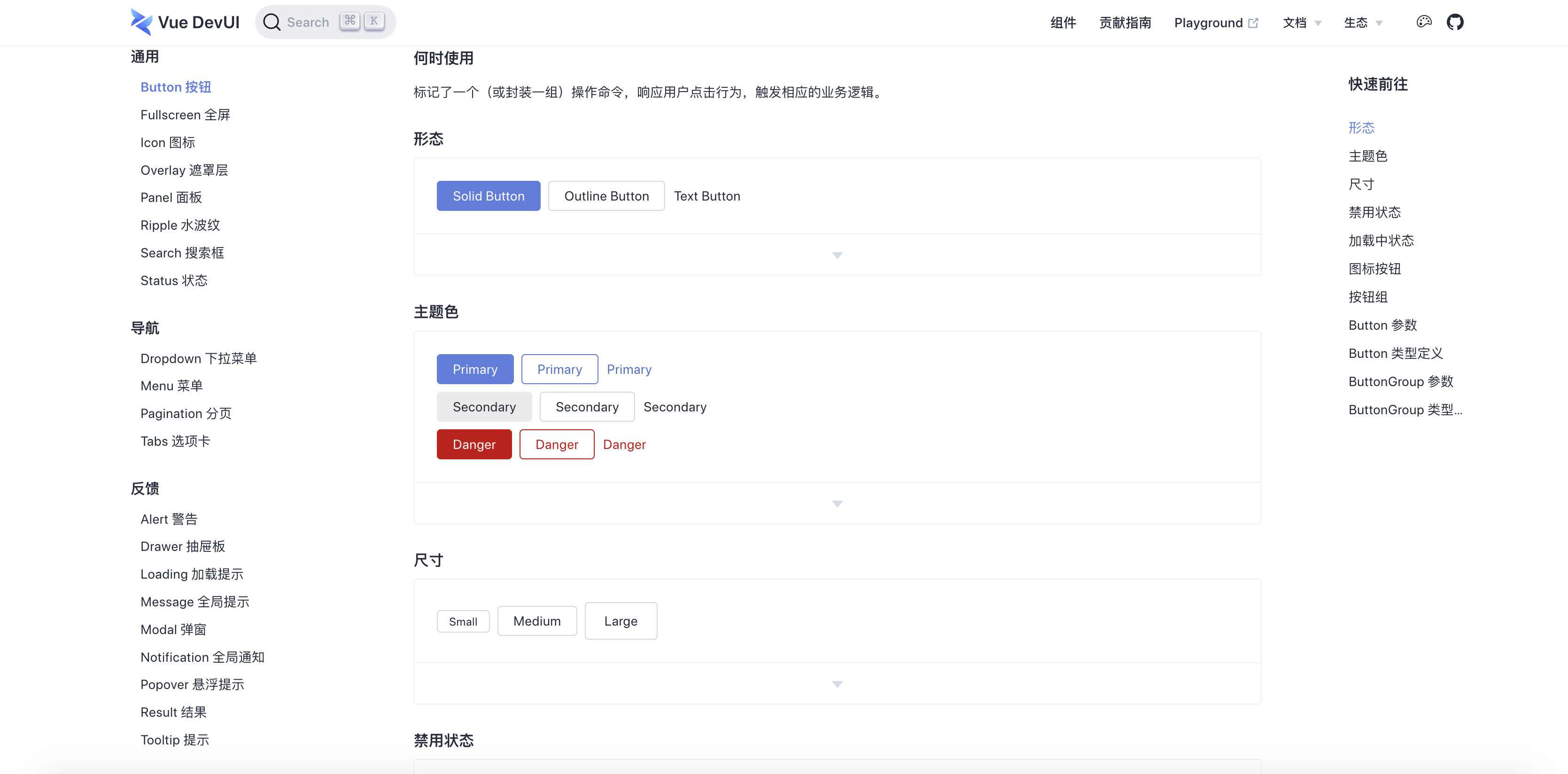Screen dimensions: 1568x774
Task: Click the search magnifier icon
Action: (272, 22)
